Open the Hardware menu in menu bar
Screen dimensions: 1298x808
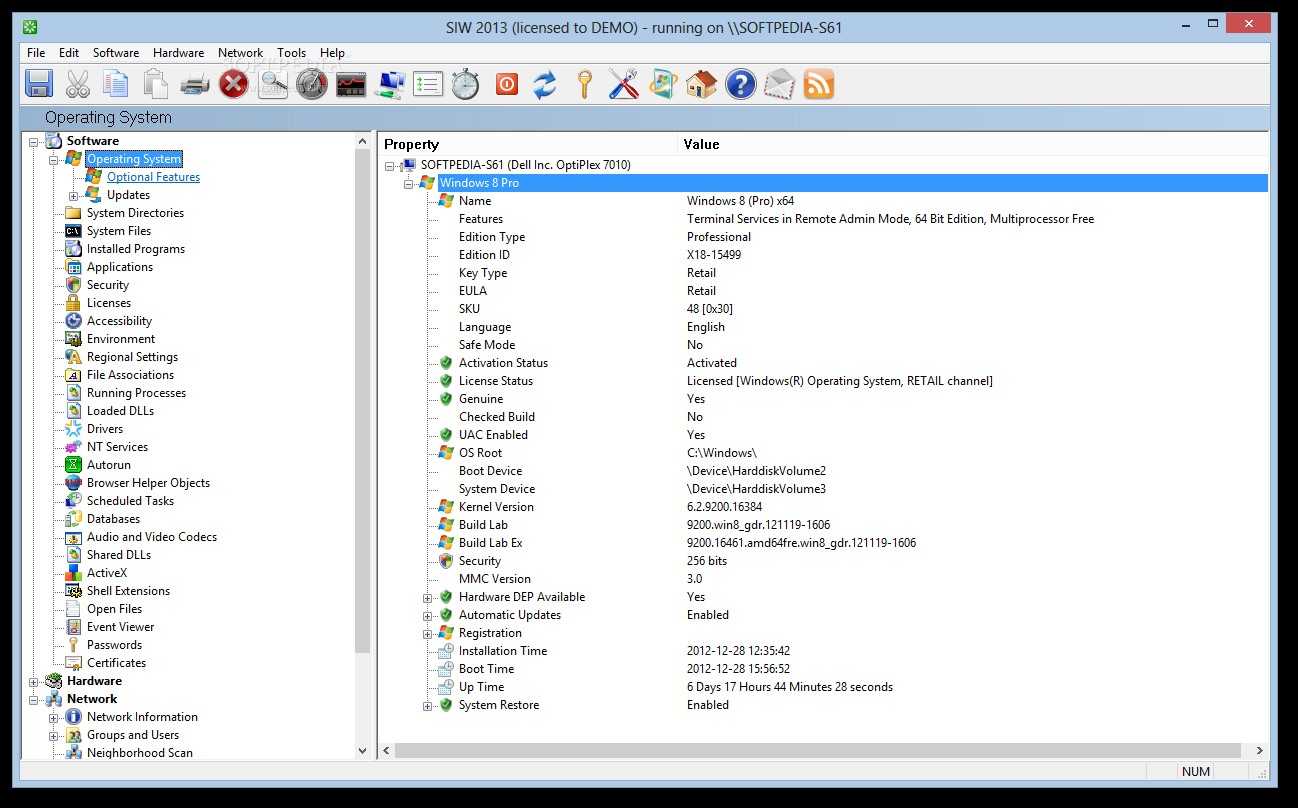tap(178, 53)
